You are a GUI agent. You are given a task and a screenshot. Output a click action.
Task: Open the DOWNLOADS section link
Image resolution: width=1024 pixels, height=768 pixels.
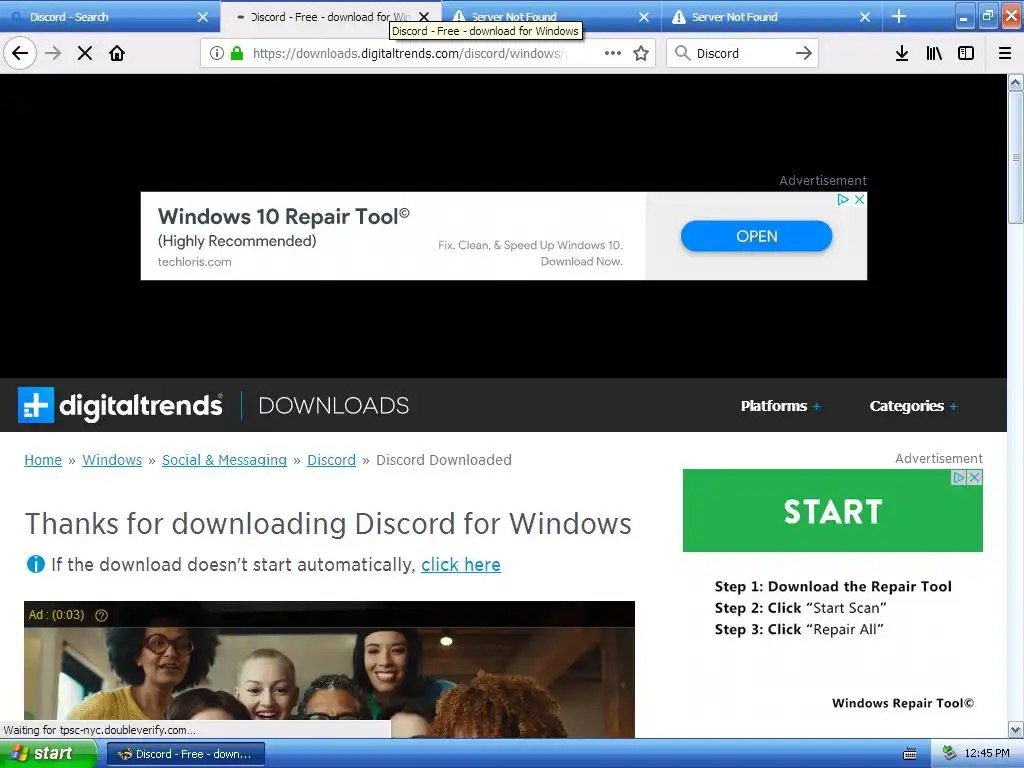tap(334, 406)
